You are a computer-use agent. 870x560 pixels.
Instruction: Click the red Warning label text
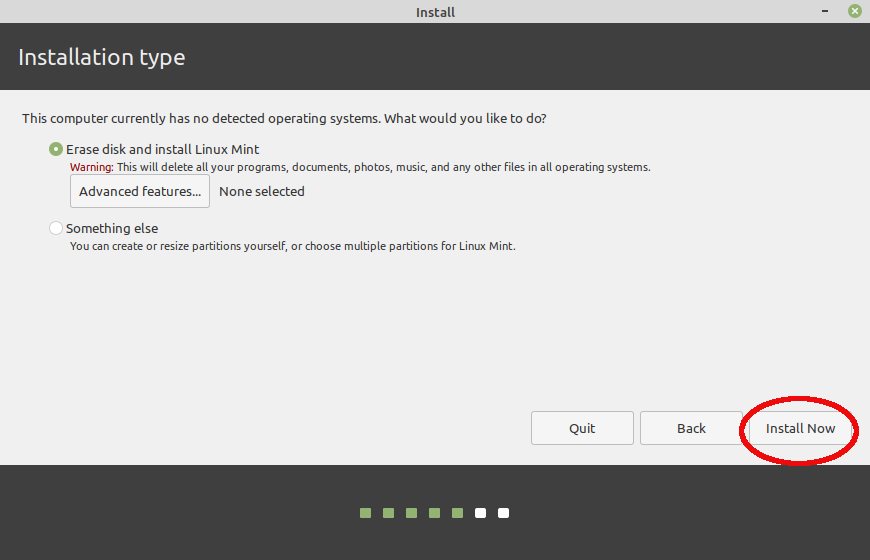[x=91, y=167]
